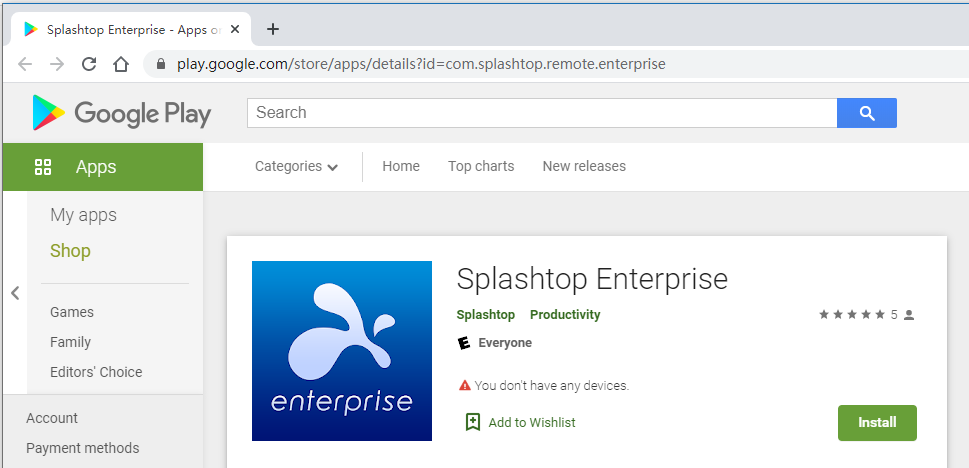Screen dimensions: 969x468
Task: Click the Everyone content rating icon
Action: tap(463, 342)
